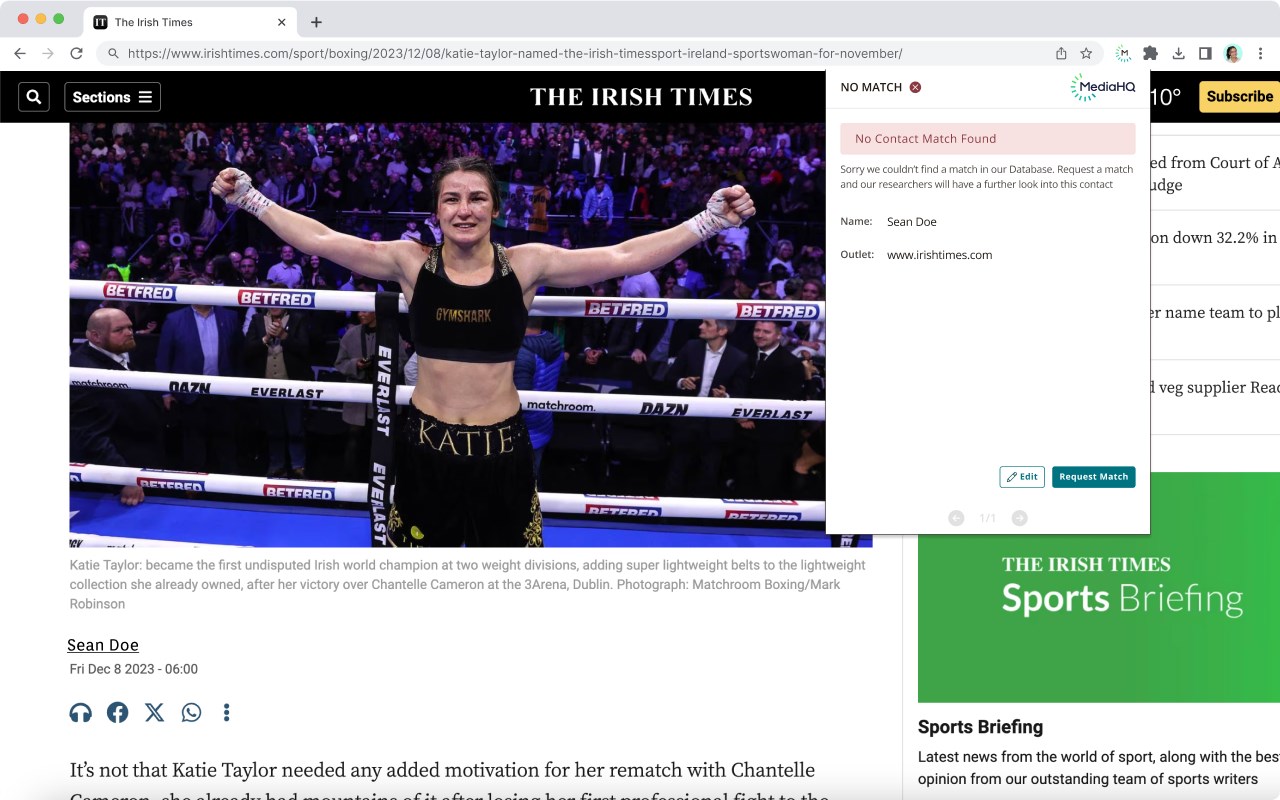Open the Chrome three-dot menu
This screenshot has height=800, width=1280.
[x=1261, y=53]
